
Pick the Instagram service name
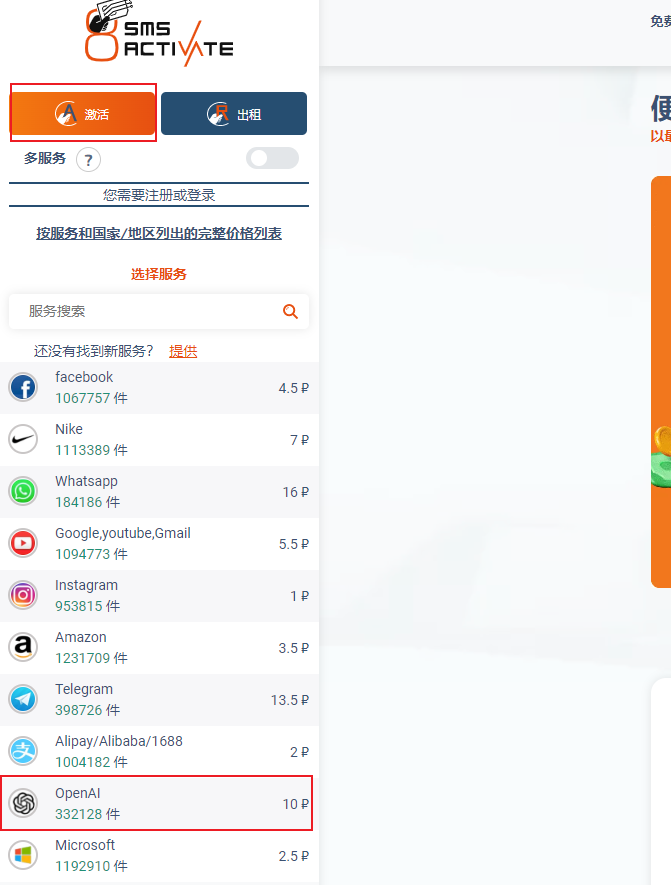(86, 585)
